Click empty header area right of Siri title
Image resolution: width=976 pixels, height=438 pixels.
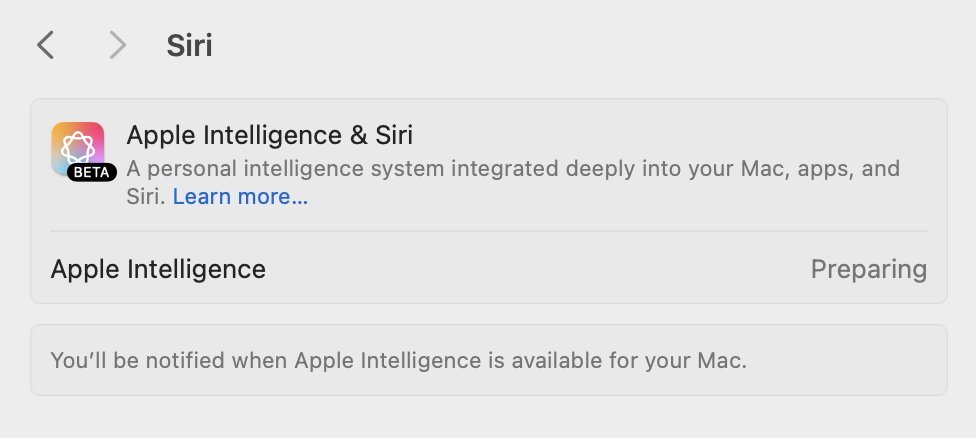click(580, 46)
